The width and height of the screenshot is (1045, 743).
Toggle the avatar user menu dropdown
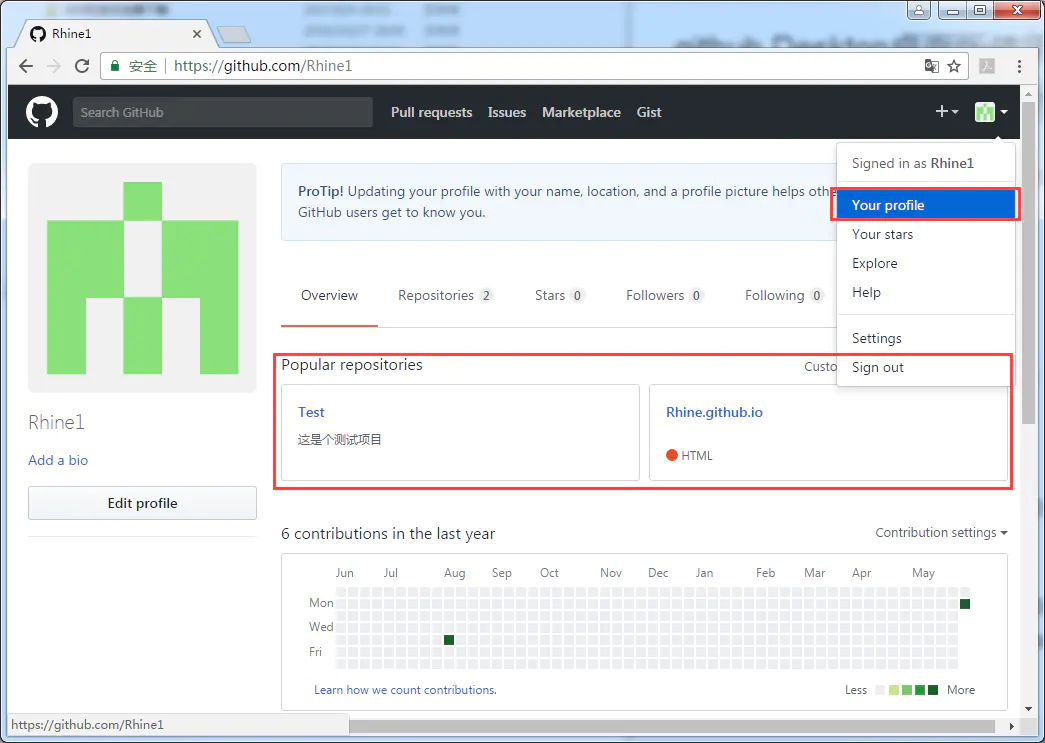point(991,112)
